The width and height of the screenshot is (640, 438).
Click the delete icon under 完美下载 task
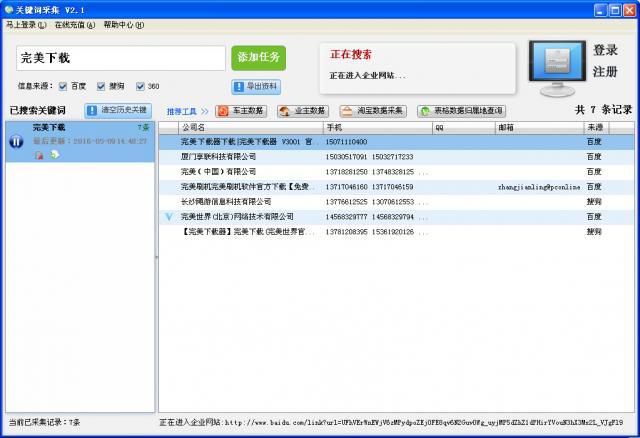point(39,155)
